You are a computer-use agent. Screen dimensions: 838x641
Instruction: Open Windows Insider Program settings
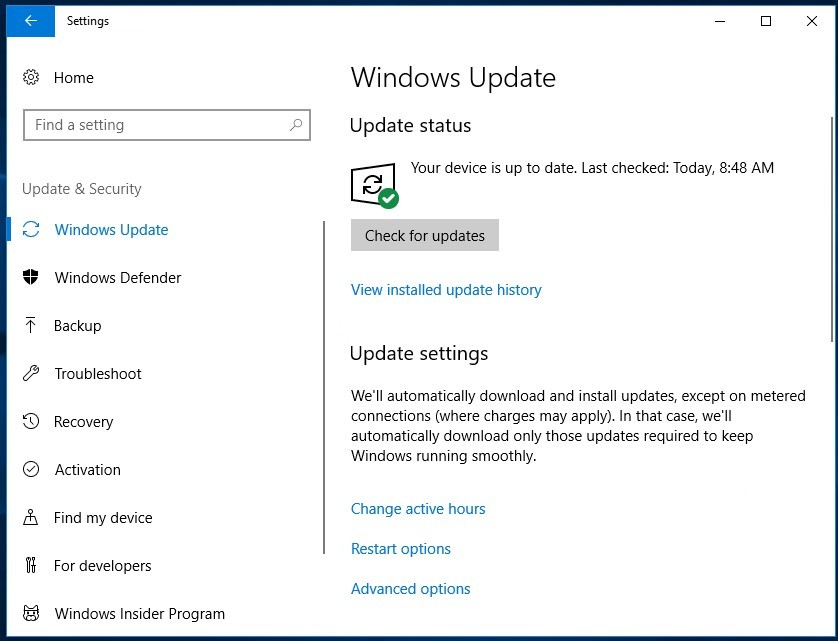(139, 614)
